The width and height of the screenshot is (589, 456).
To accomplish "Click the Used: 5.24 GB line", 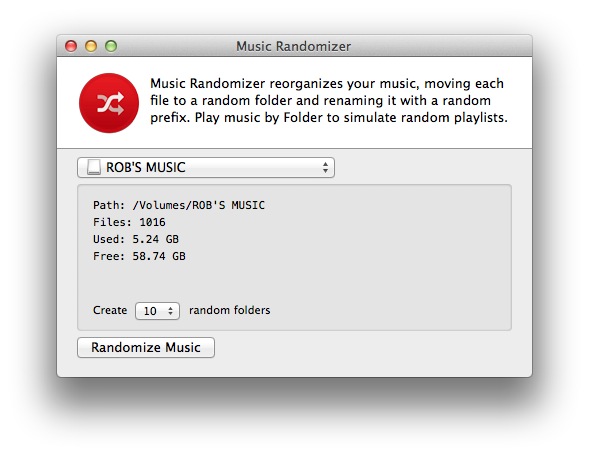I will (x=136, y=239).
